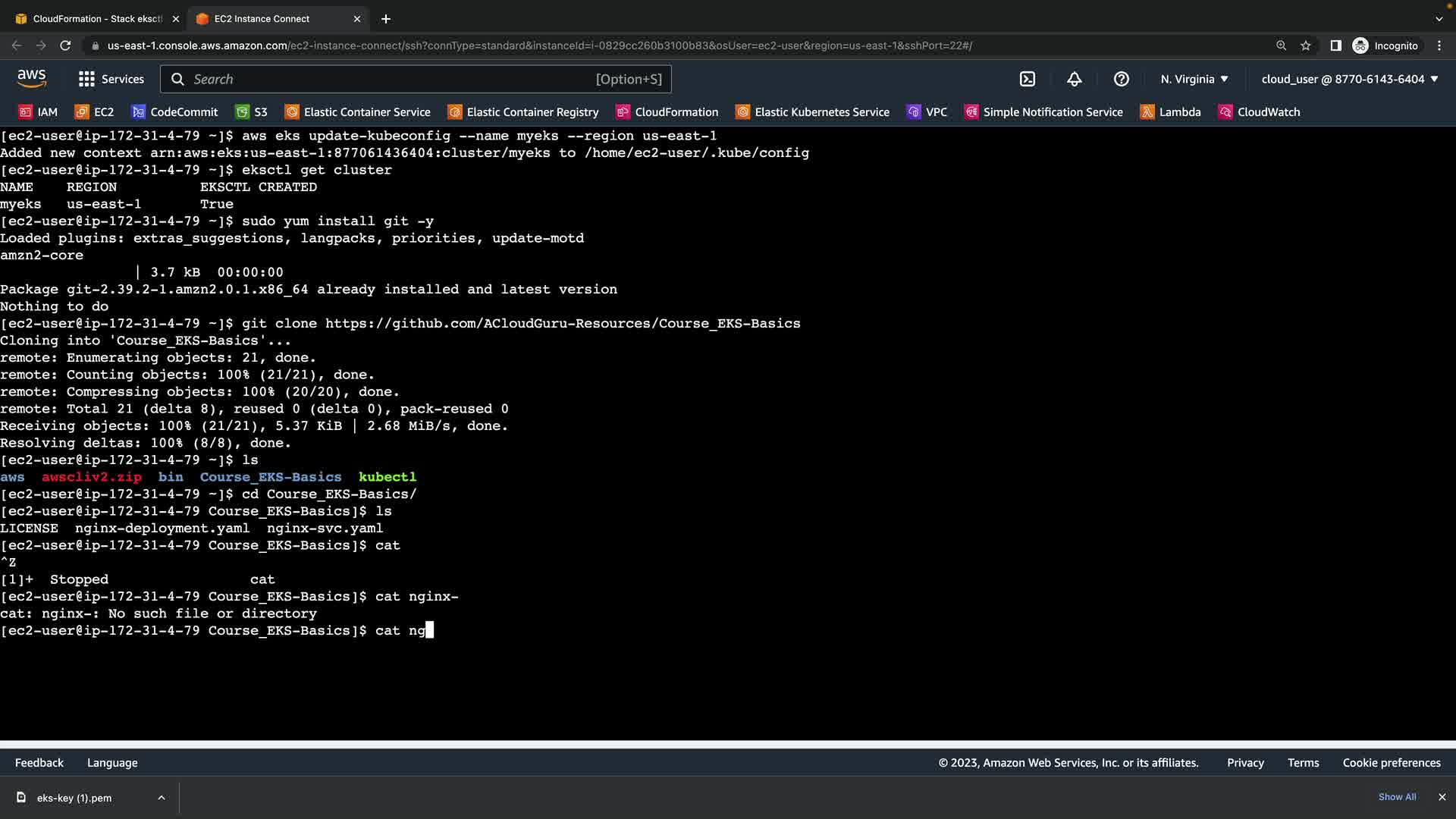Image resolution: width=1456 pixels, height=819 pixels.
Task: Click the Feedback button in the footer
Action: (39, 763)
